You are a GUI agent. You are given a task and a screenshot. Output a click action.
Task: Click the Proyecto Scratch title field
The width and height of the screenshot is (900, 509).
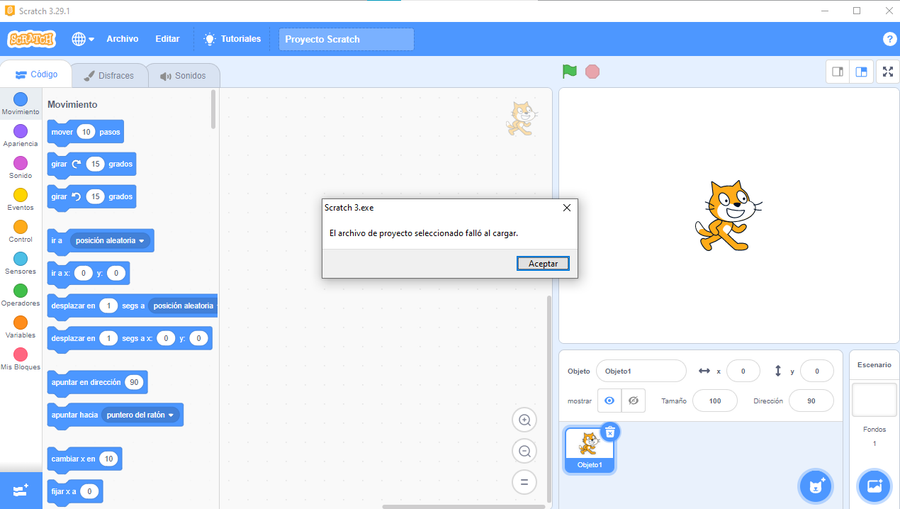(x=346, y=39)
